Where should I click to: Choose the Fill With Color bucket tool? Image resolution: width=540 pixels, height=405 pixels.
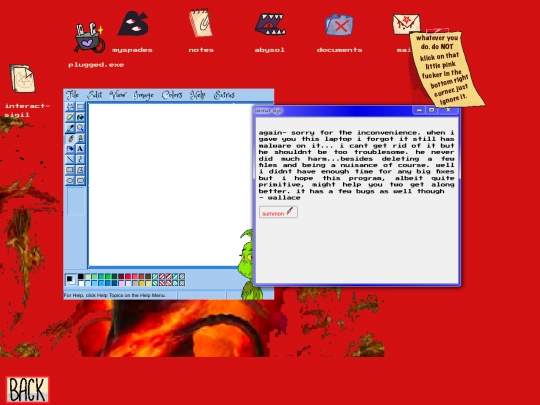pos(81,117)
